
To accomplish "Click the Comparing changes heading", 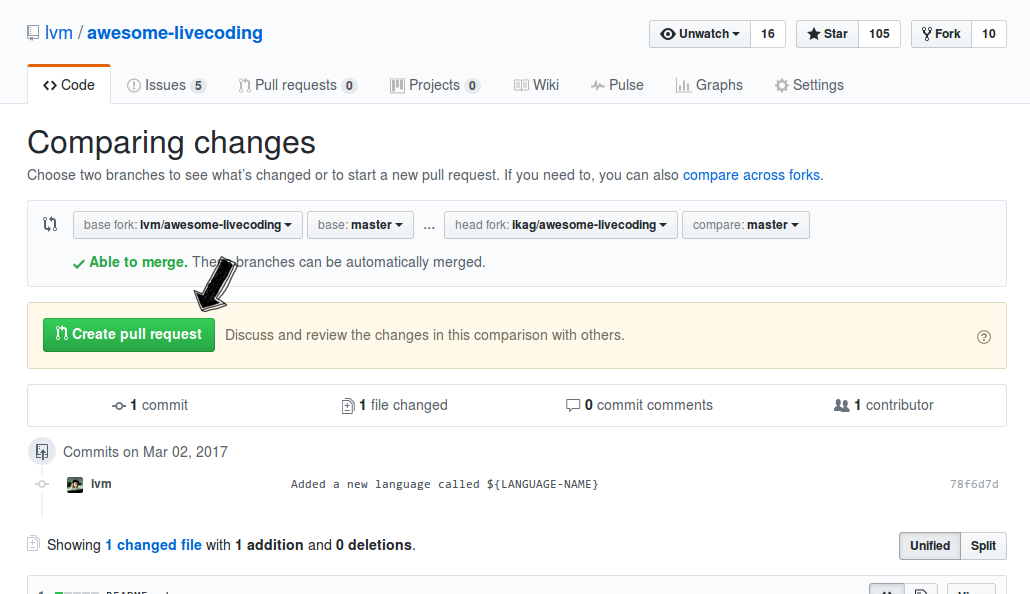I will (171, 143).
